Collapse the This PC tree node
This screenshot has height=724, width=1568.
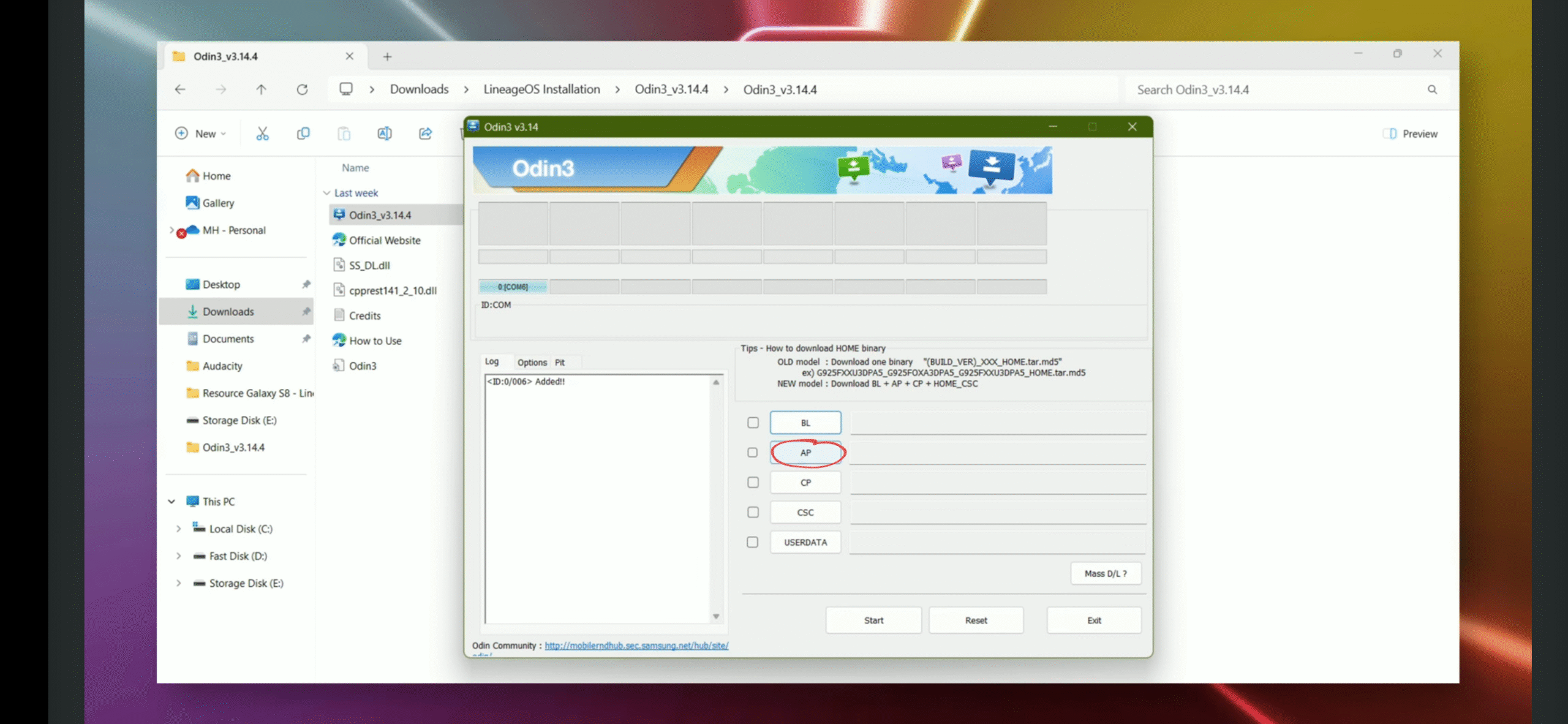click(x=171, y=502)
